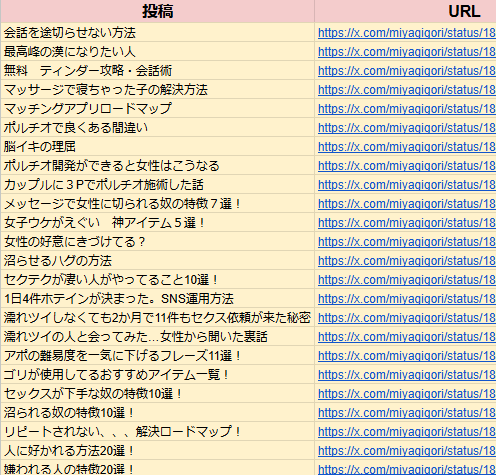
Task: Select the URL column header
Action: point(405,11)
